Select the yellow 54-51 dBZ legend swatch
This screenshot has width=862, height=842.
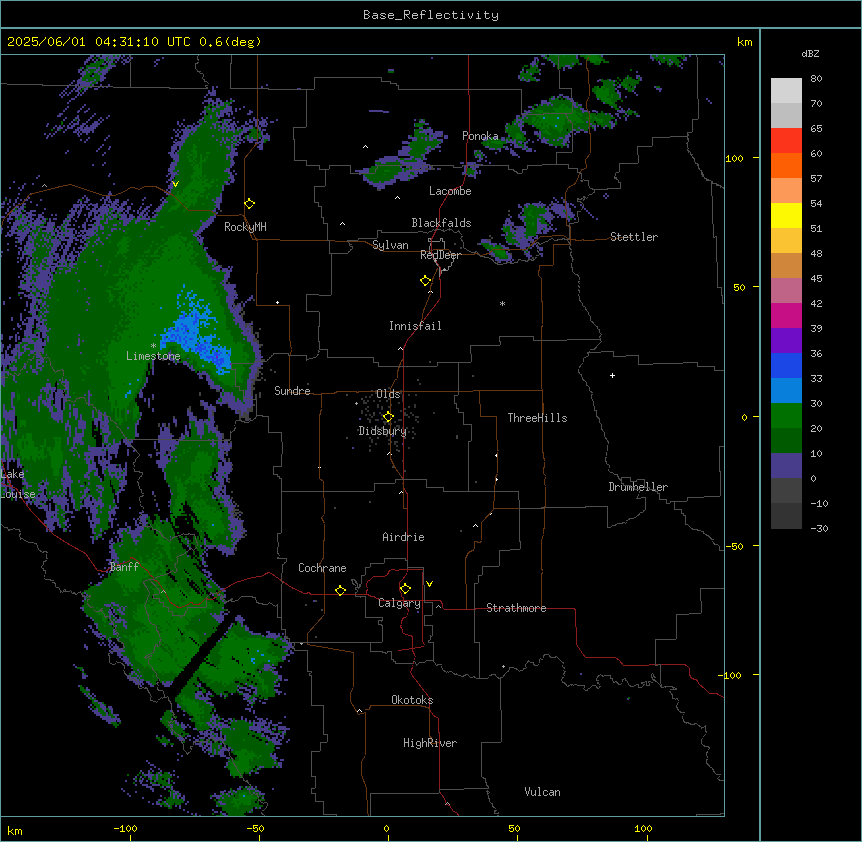pyautogui.click(x=786, y=215)
